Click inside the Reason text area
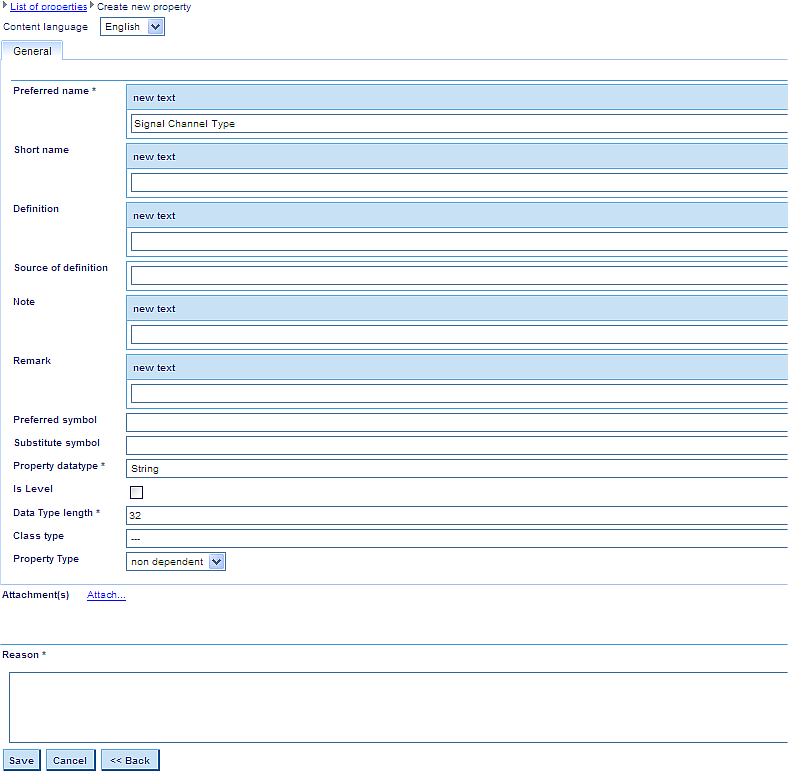Viewport: 788px width, 776px height. (x=398, y=707)
